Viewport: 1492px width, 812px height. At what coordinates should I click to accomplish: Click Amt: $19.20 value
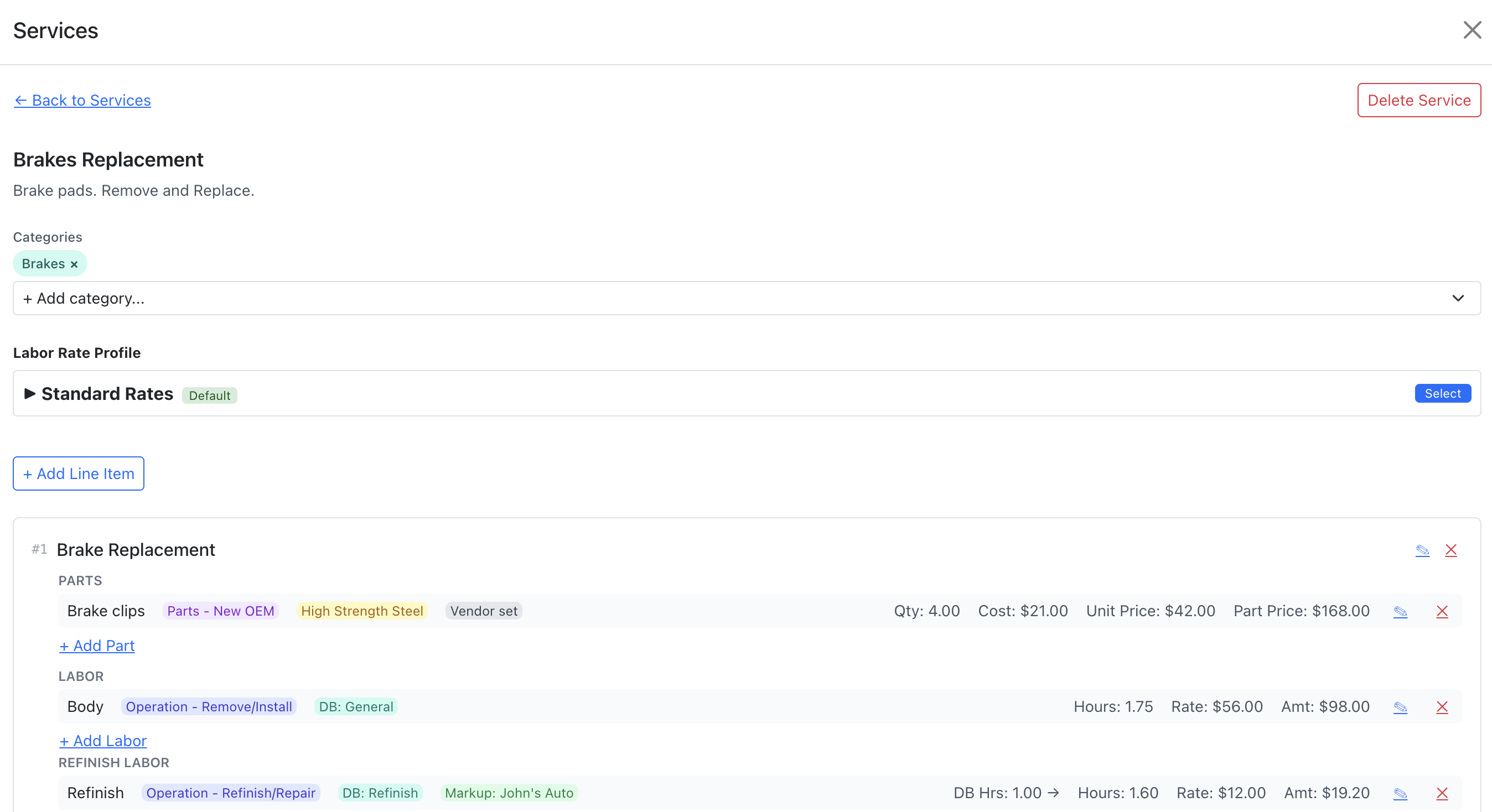pos(1327,793)
